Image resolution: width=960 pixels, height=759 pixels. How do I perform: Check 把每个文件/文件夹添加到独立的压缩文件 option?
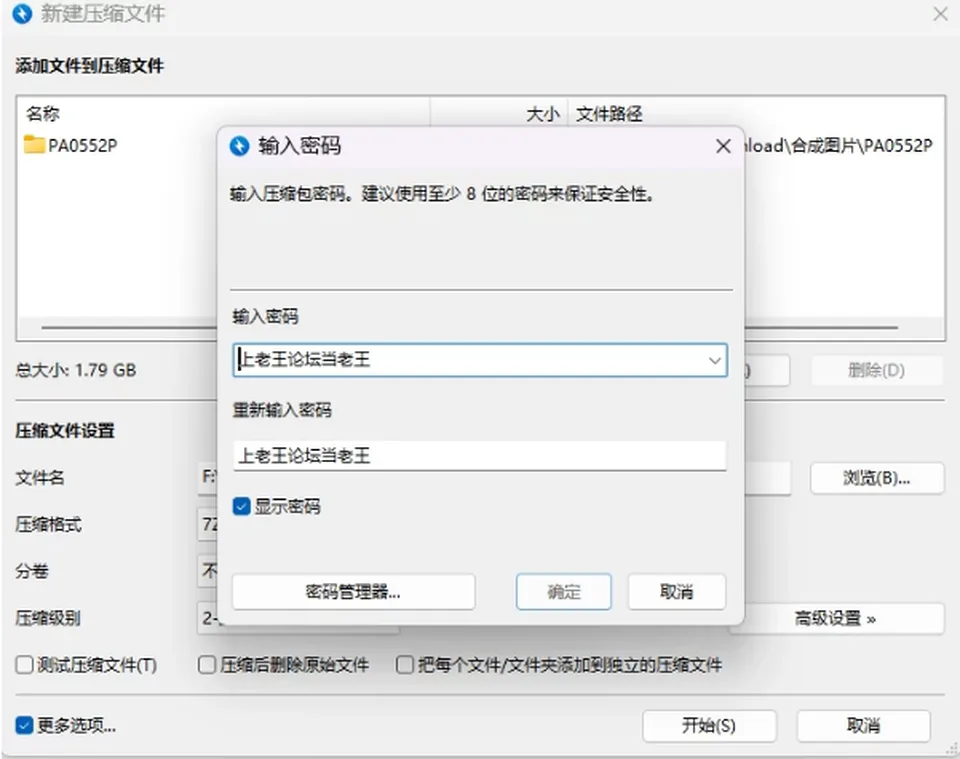coord(405,665)
